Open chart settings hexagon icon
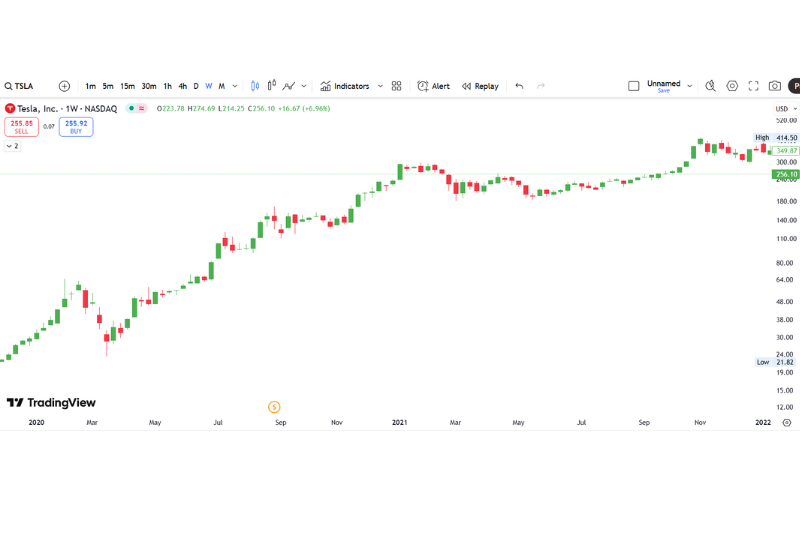Viewport: 800px width, 533px height. [732, 86]
